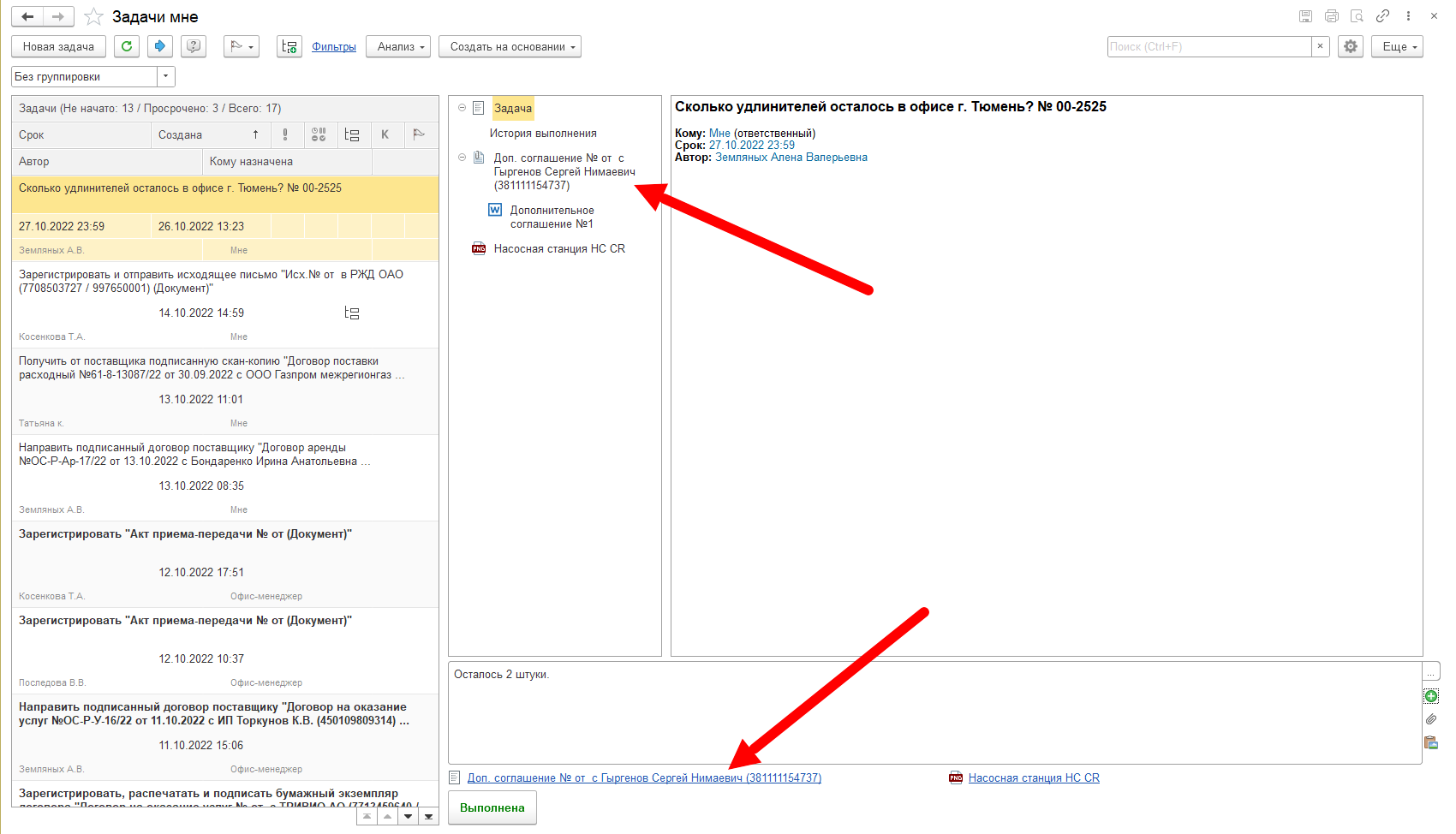Screen dimensions: 1456x834
Task: Open bottom link Доп. соглашение № от с Гыргенов
Action: [x=644, y=778]
